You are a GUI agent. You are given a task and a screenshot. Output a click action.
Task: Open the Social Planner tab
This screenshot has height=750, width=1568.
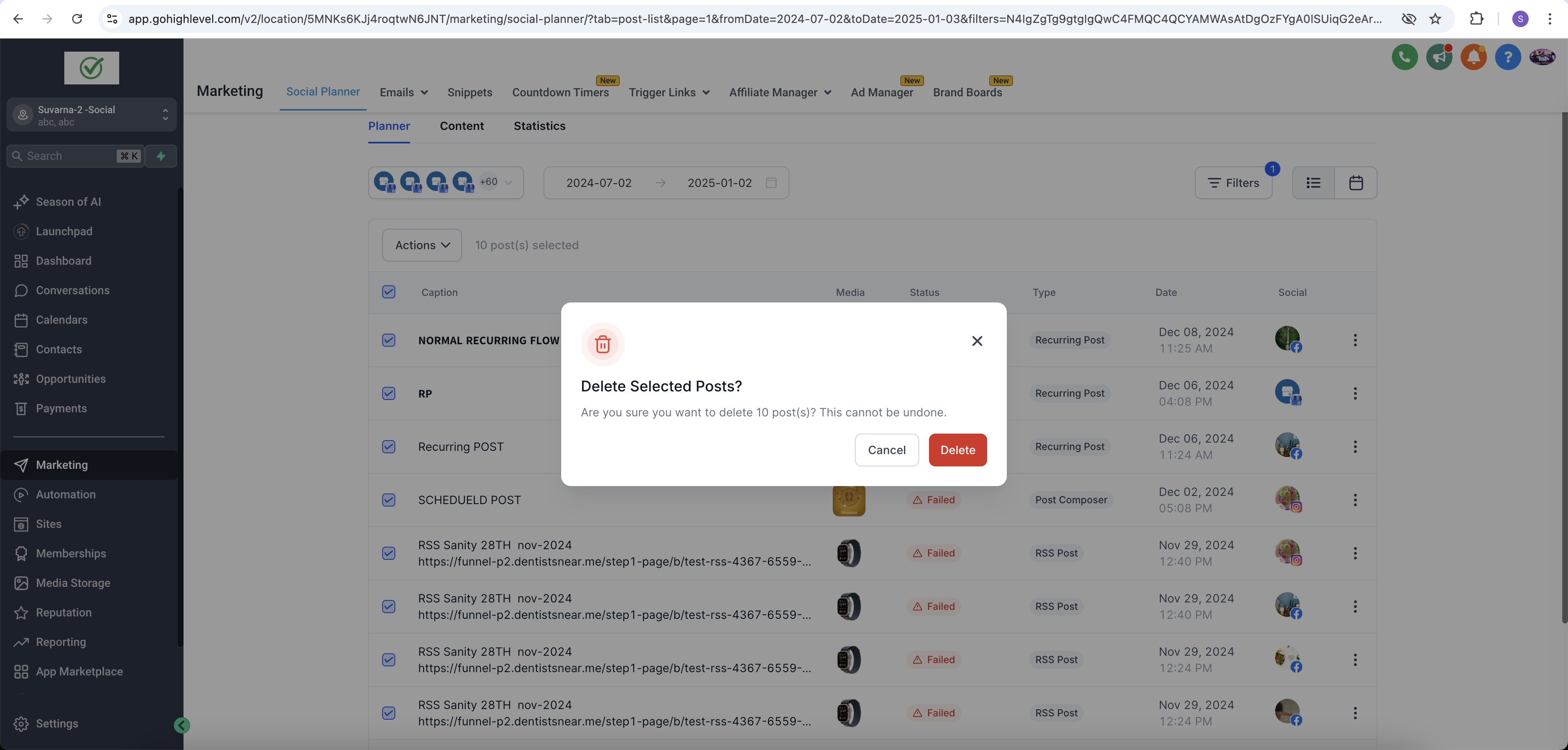click(323, 92)
